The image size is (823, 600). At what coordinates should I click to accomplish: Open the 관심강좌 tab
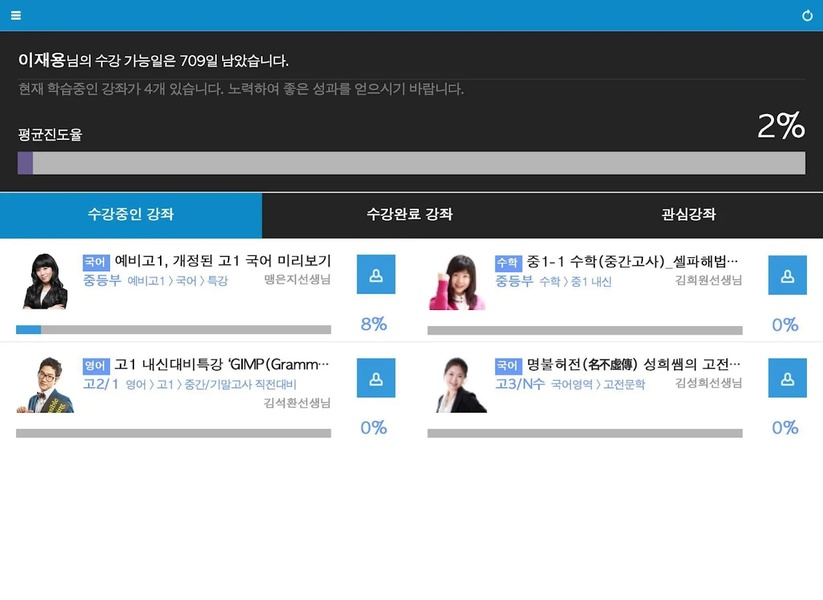689,215
